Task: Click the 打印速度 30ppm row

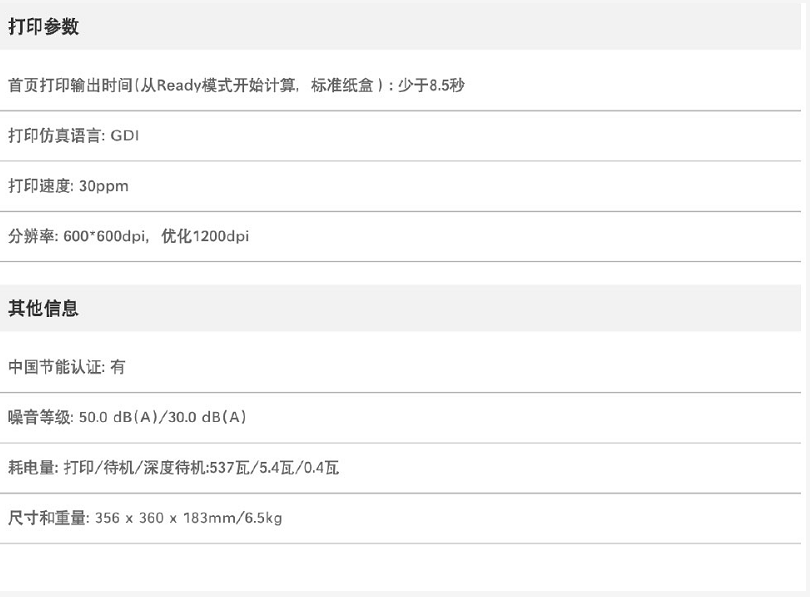Action: pos(400,186)
